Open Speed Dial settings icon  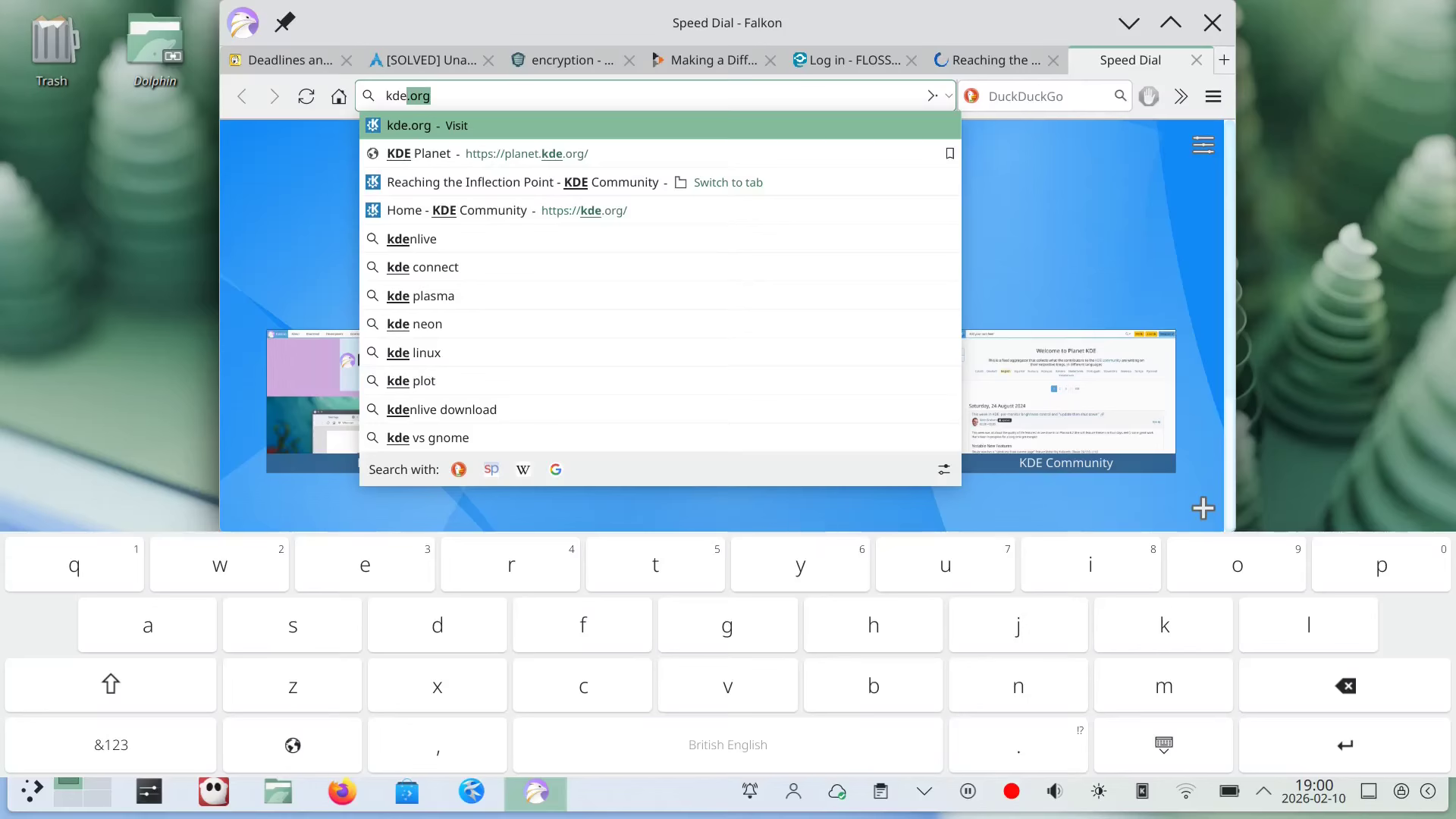(x=1203, y=145)
